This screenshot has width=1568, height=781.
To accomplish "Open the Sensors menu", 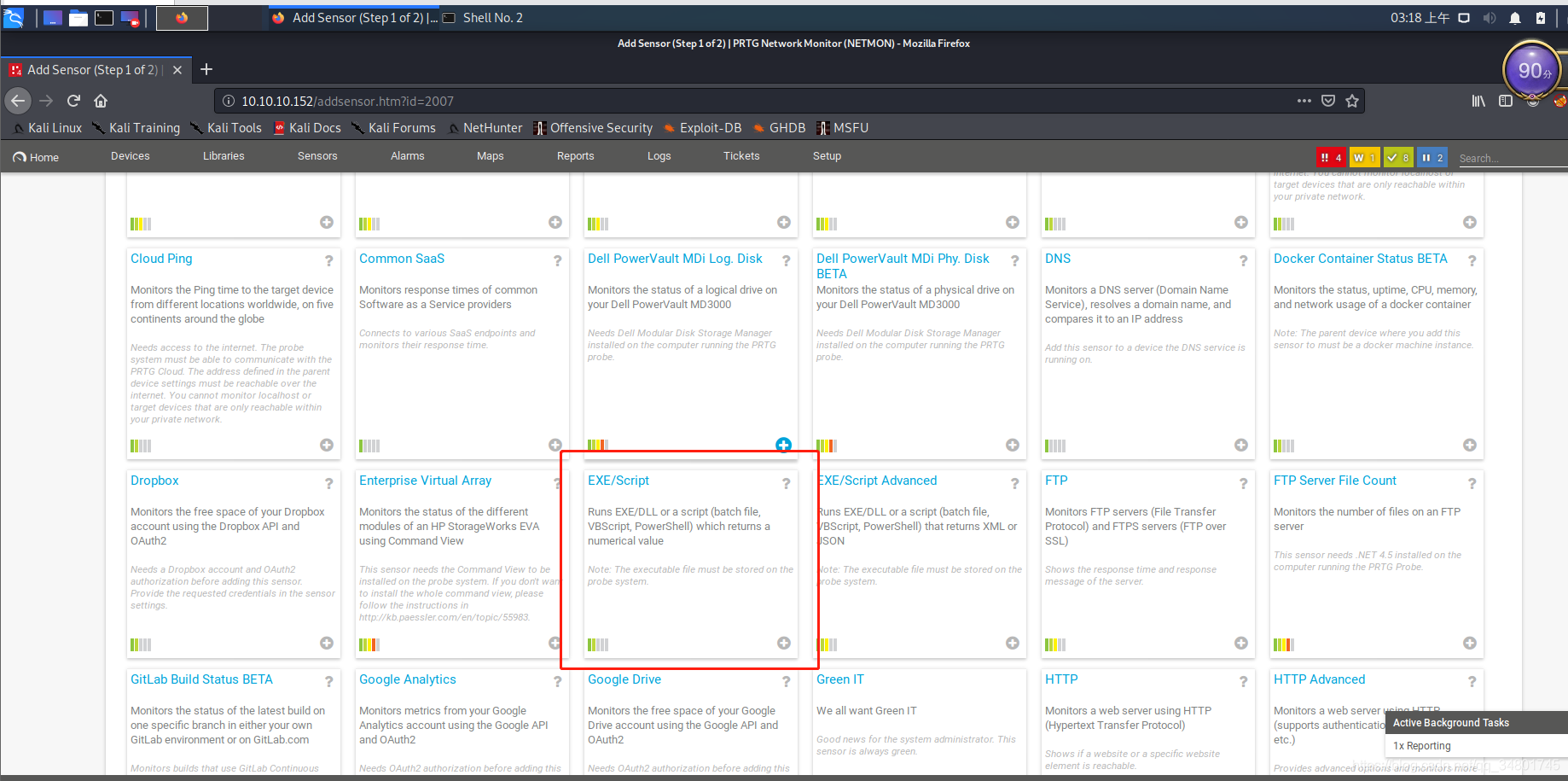I will [317, 156].
